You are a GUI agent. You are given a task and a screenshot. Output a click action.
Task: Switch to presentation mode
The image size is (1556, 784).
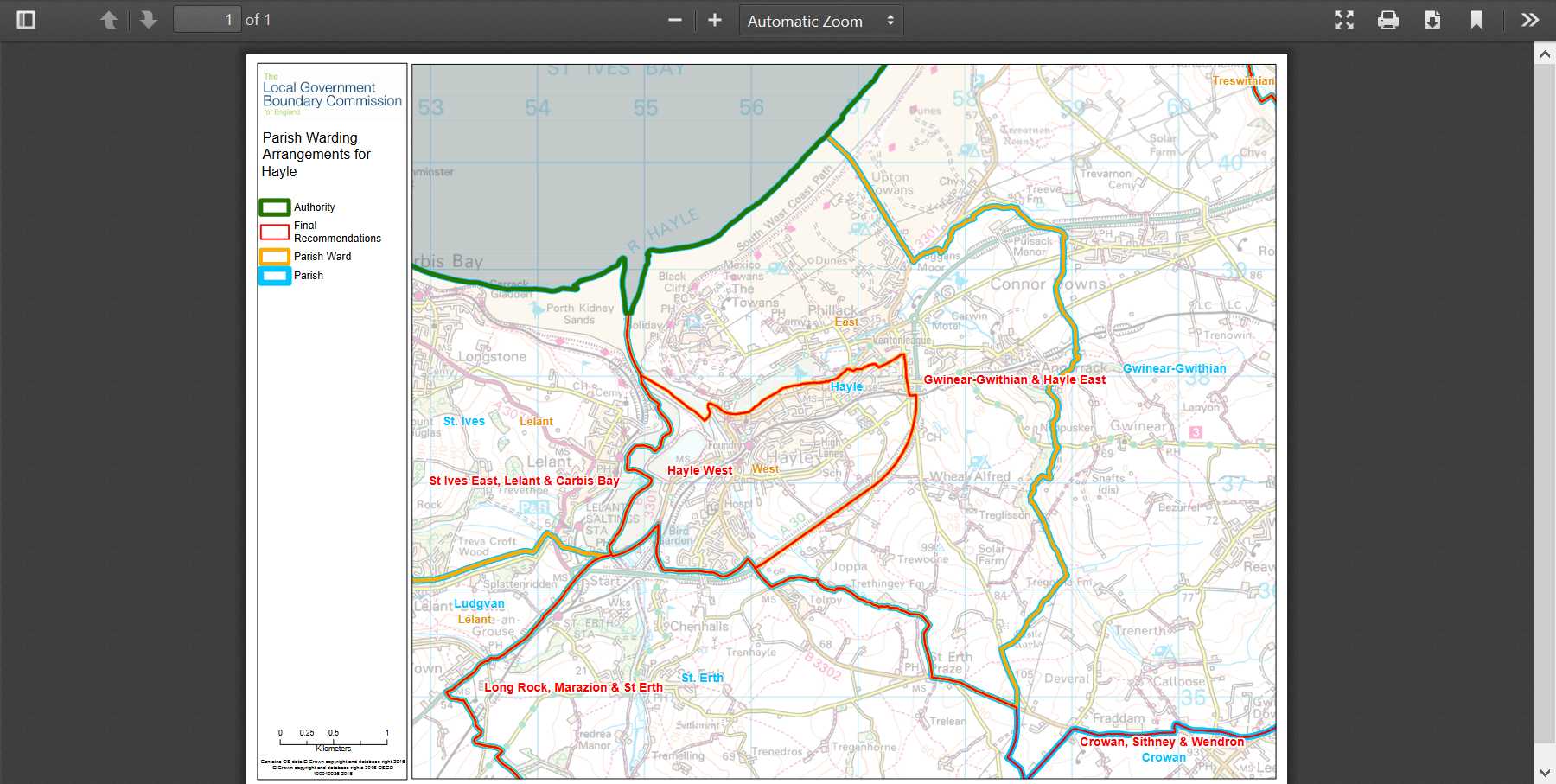(x=1344, y=20)
